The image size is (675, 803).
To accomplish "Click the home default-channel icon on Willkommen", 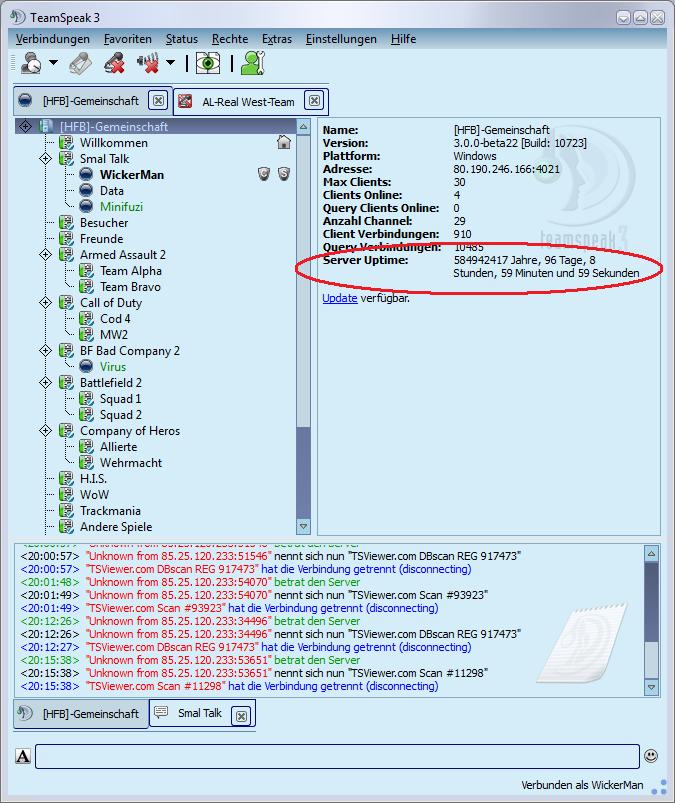I will (284, 142).
